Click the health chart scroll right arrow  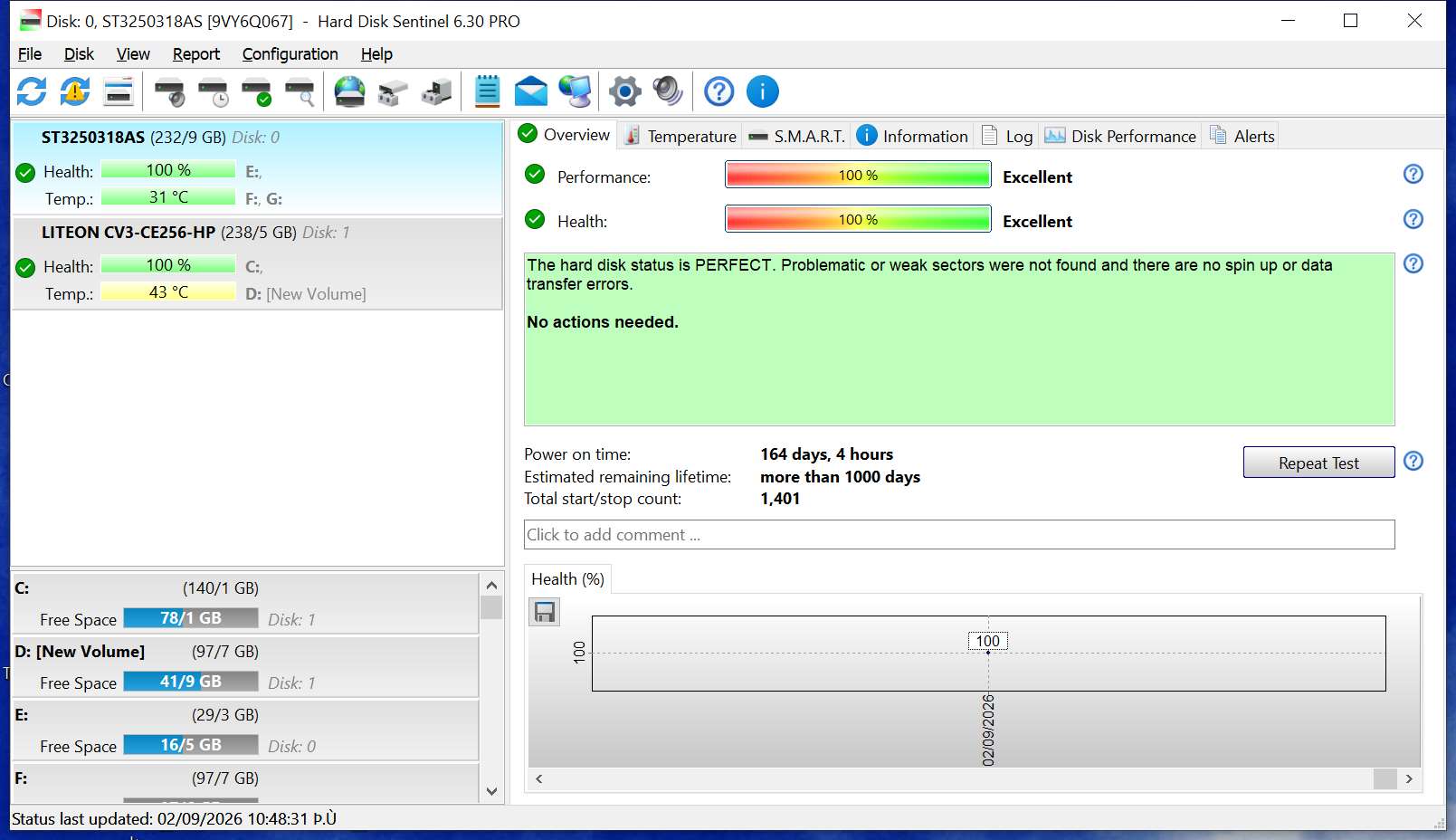pyautogui.click(x=1409, y=778)
